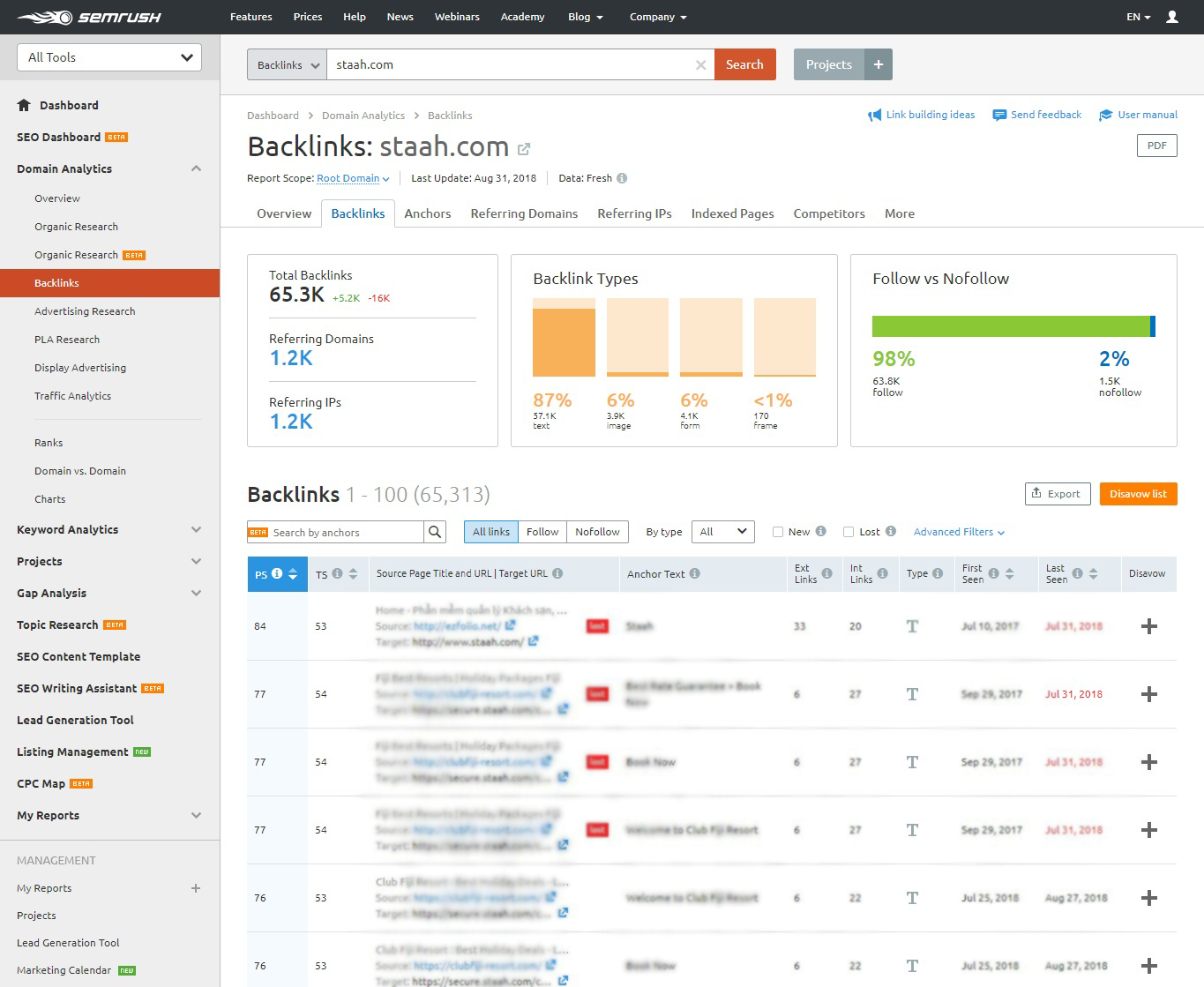Viewport: 1204px width, 987px height.
Task: Open the Company menu
Action: [658, 17]
